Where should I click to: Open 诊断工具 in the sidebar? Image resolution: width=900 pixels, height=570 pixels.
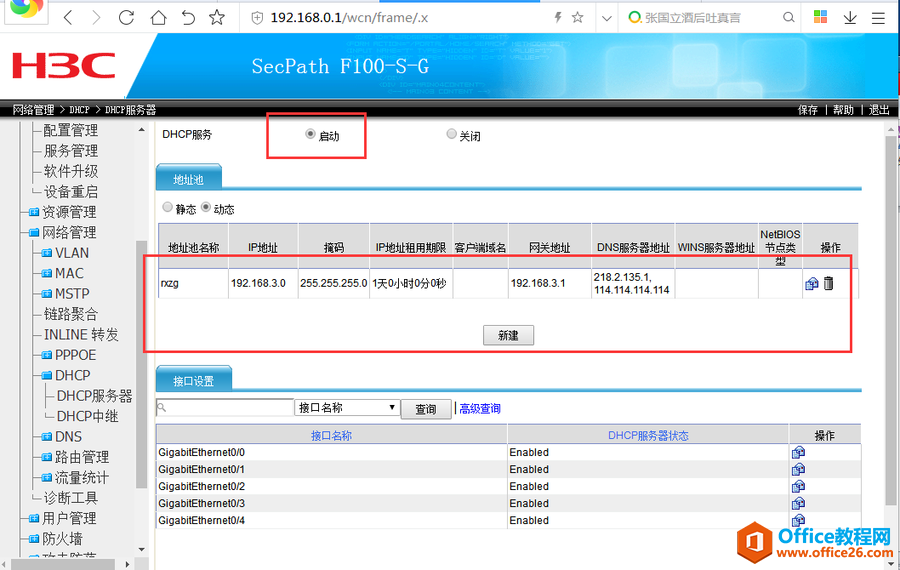pos(71,498)
